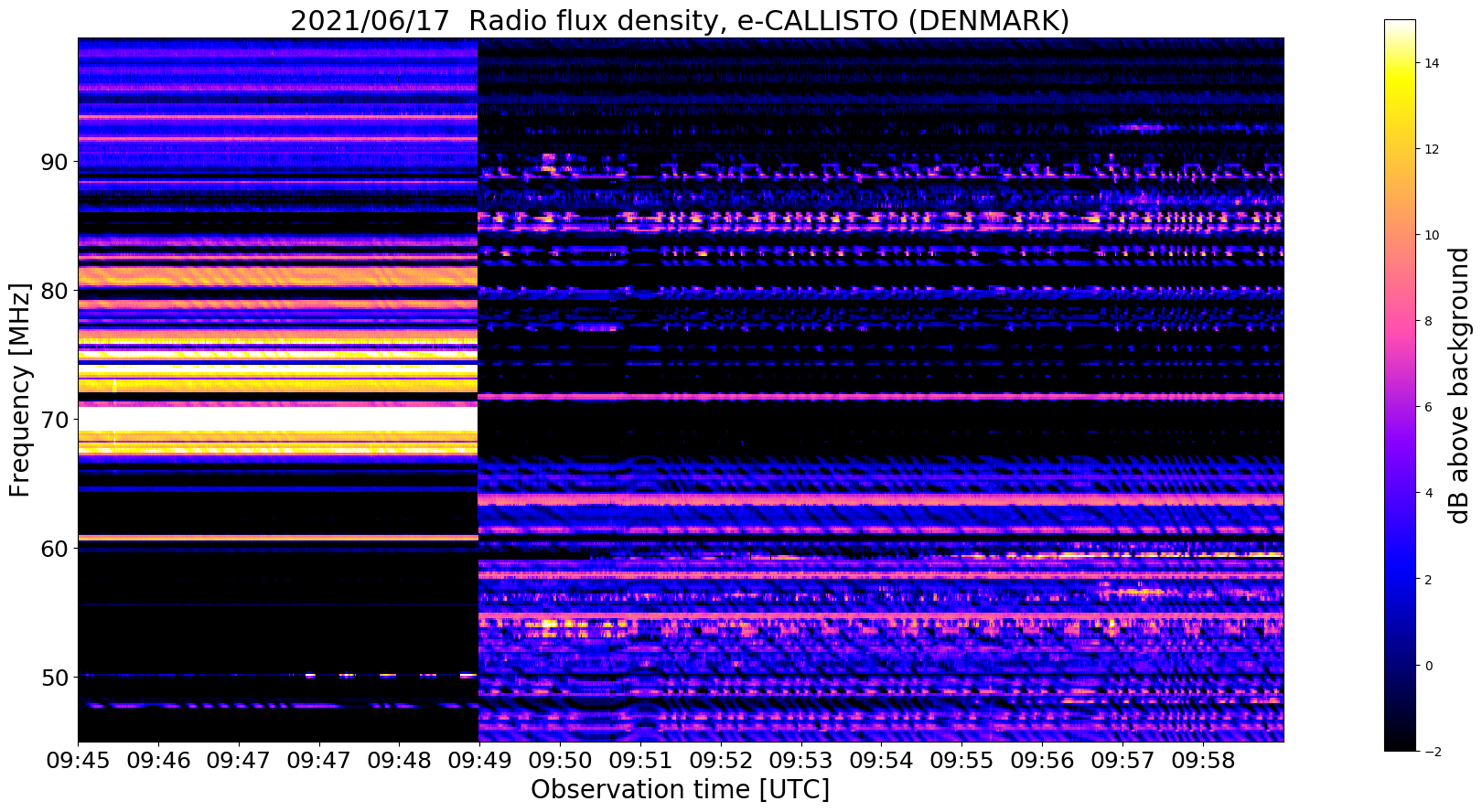Select the 'Frequency [MHz]' y-axis label
This screenshot has height=812, width=1482.
tap(20, 390)
